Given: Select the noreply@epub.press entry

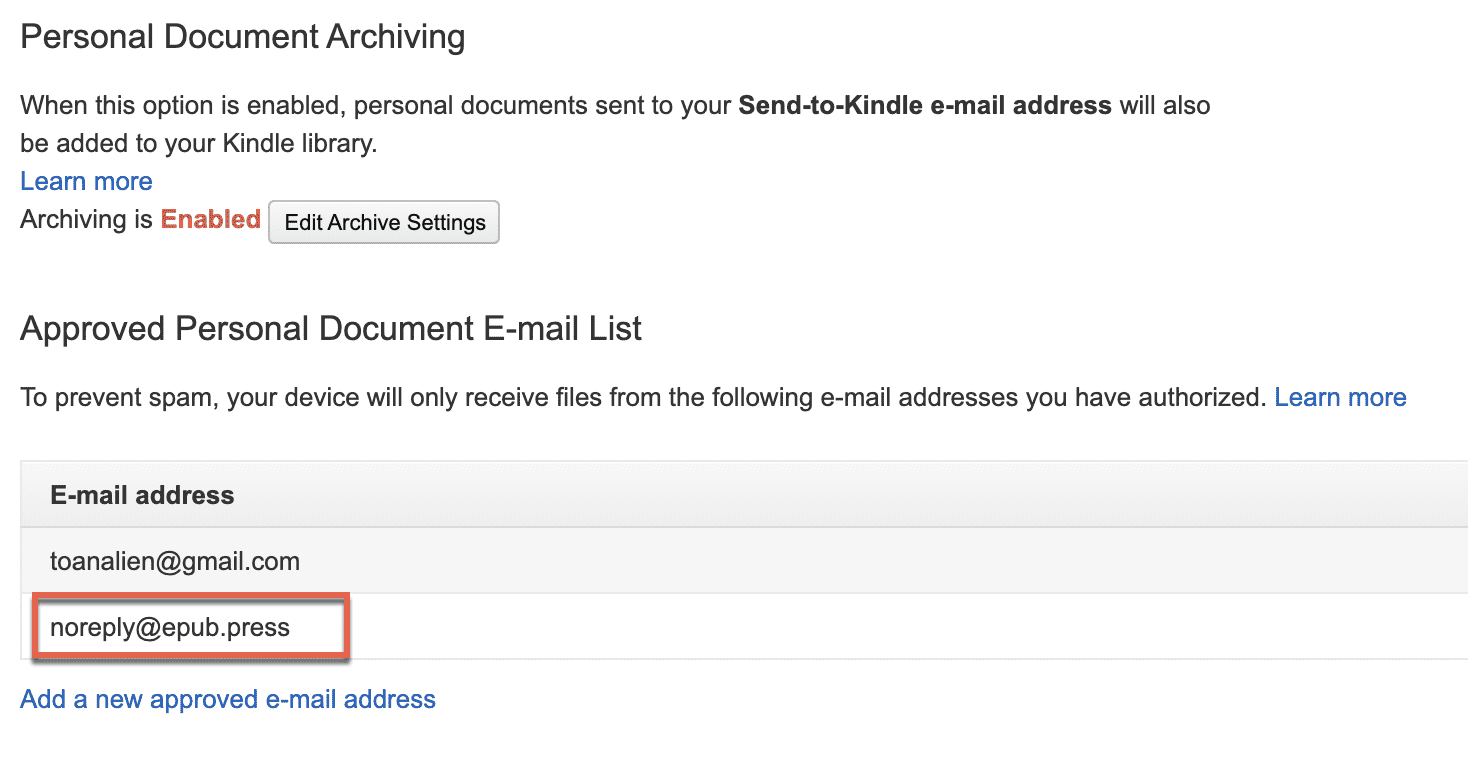Looking at the screenshot, I should click(170, 627).
